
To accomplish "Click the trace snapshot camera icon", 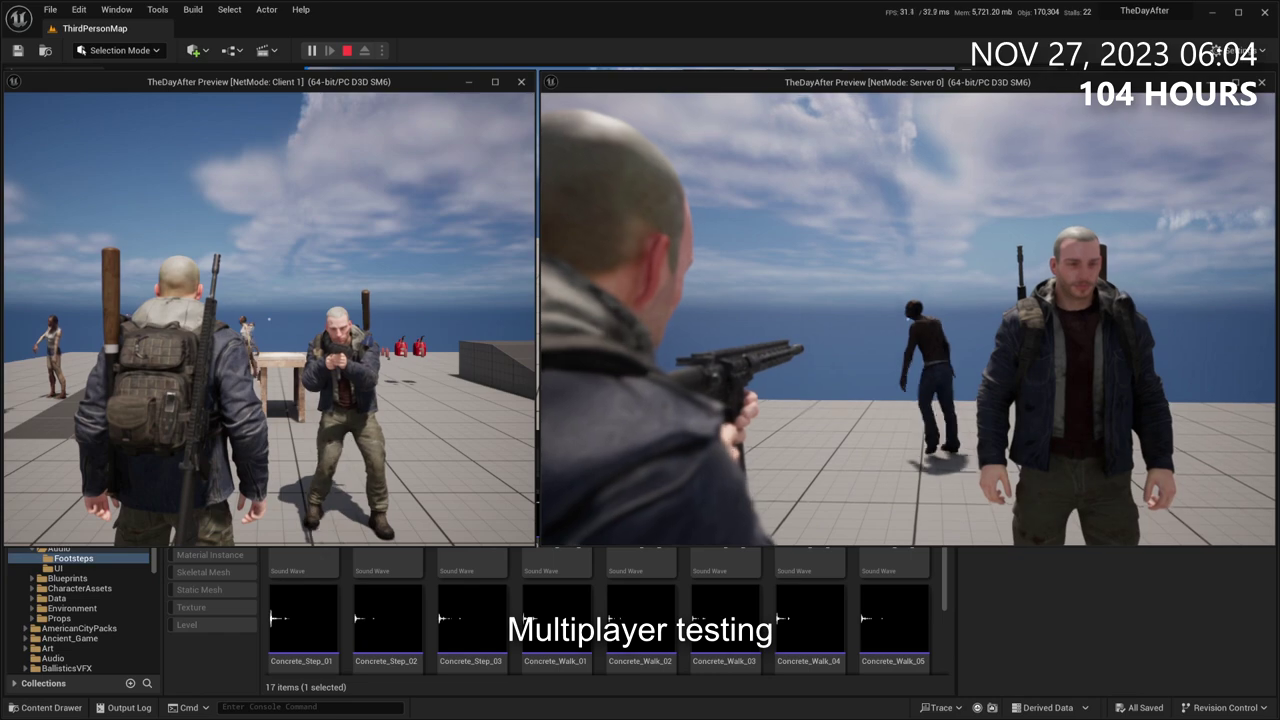I will click(994, 708).
